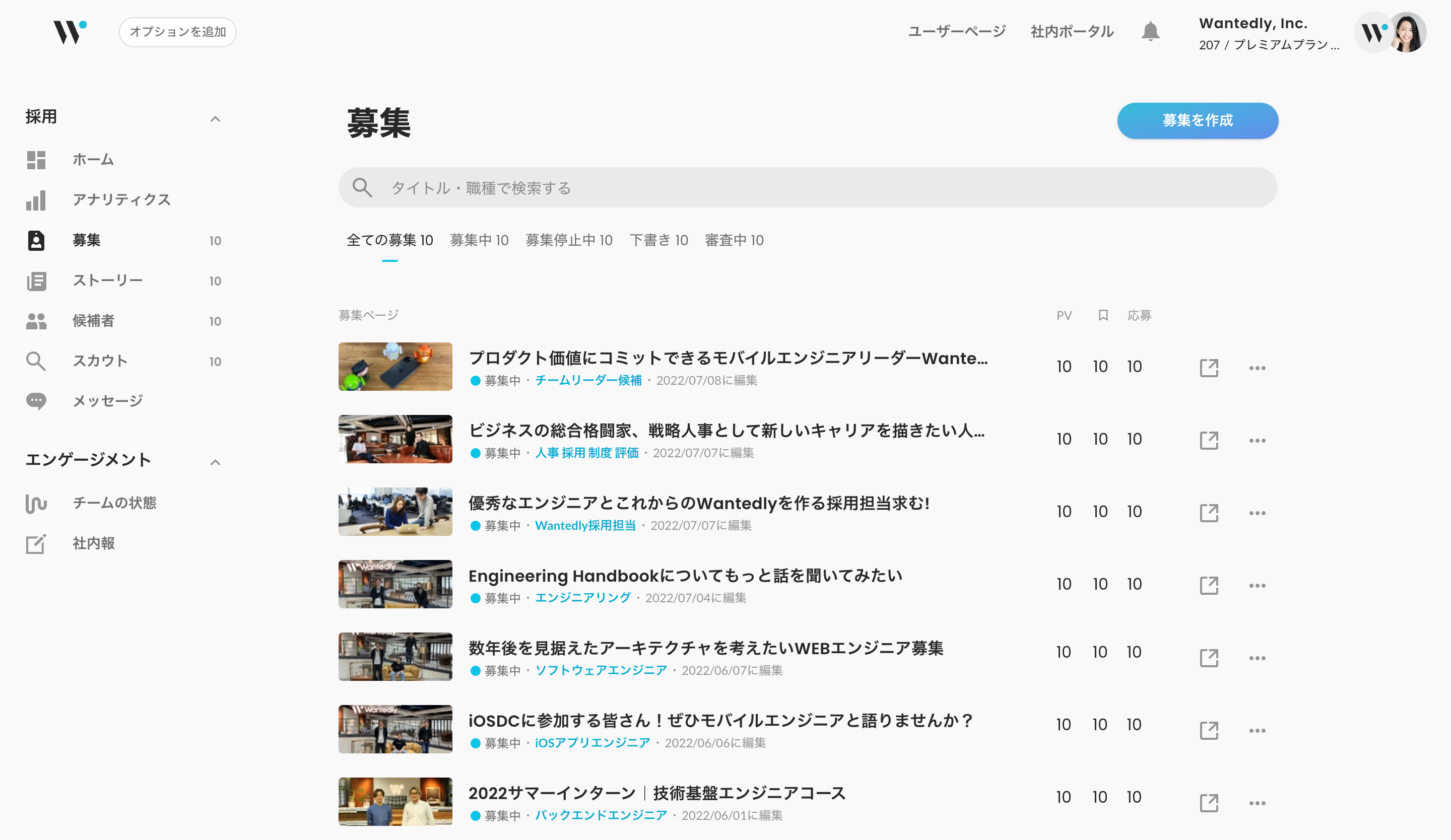Switch to the 募集中 tab
This screenshot has width=1451, height=840.
point(479,240)
